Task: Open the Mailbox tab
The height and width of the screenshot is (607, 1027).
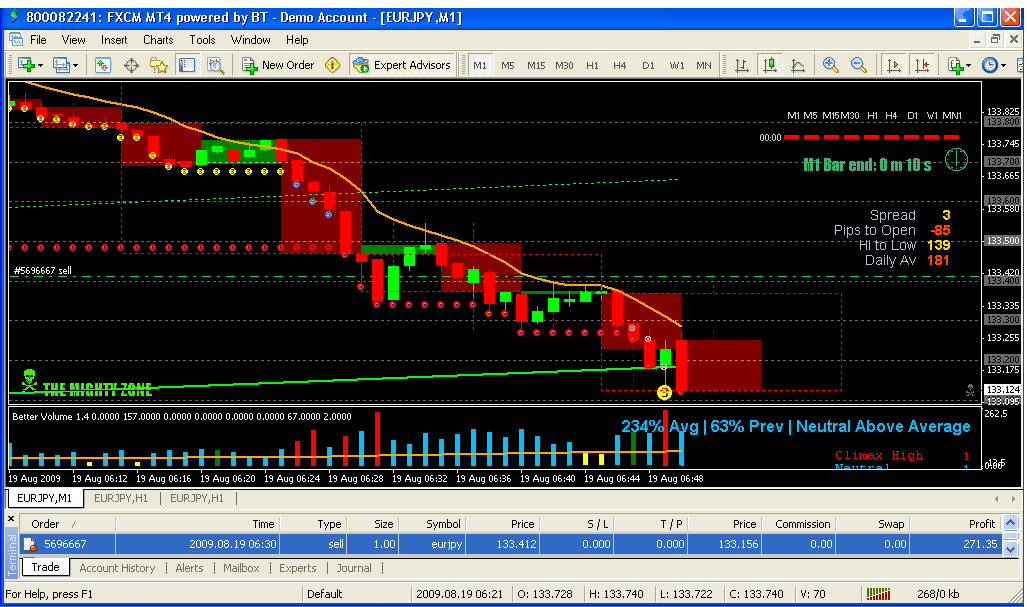Action: 241,568
